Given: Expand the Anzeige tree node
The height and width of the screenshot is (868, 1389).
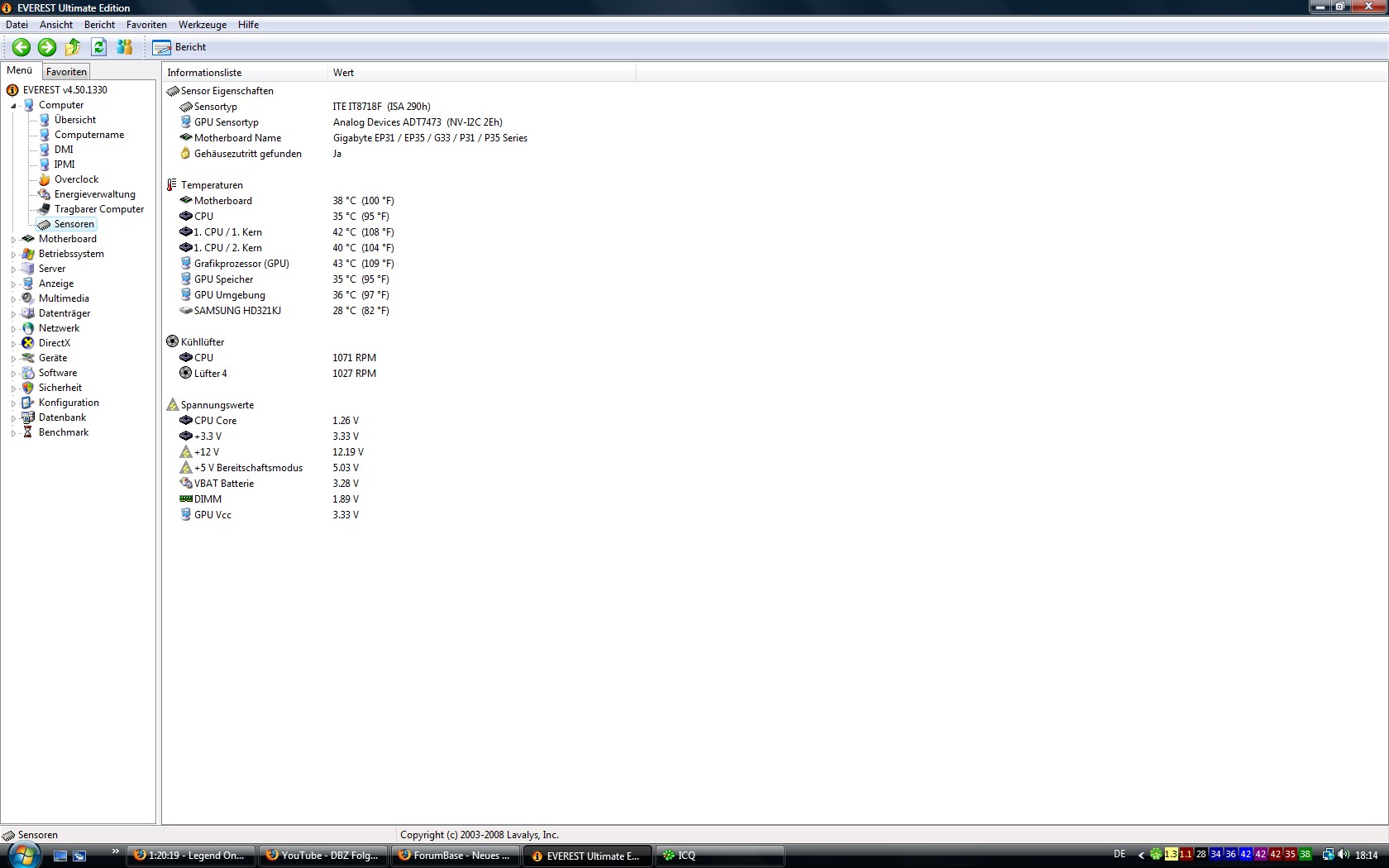Looking at the screenshot, I should pos(13,284).
